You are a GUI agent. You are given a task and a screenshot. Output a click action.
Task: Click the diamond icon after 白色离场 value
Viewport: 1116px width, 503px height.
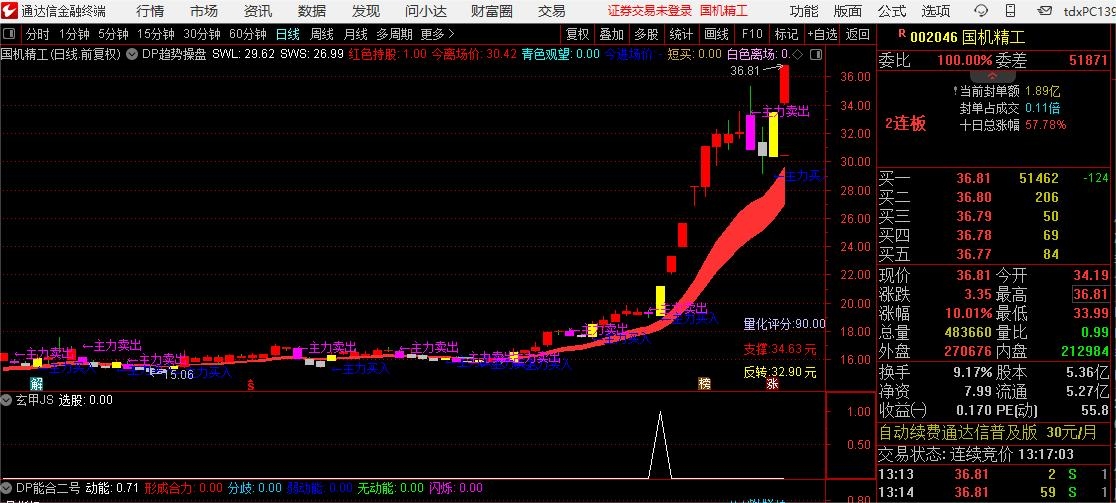796,55
